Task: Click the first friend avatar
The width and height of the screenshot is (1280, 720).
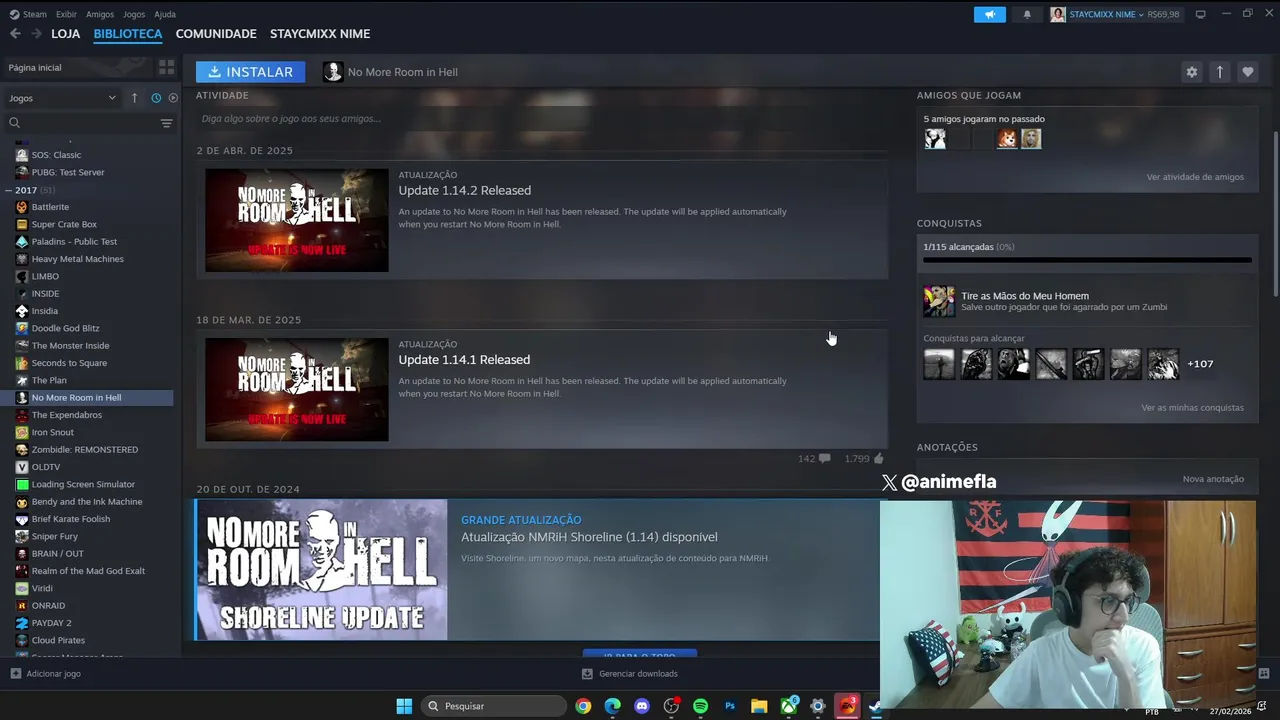Action: pos(935,139)
